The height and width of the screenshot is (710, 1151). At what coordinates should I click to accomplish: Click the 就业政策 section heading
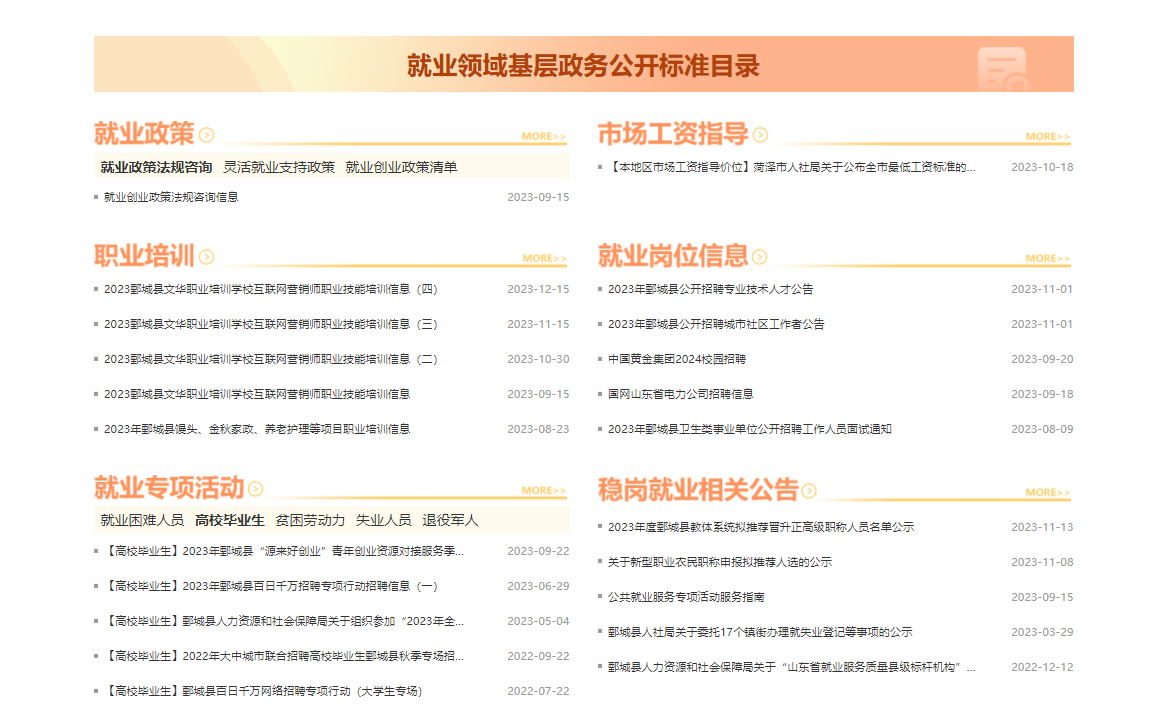coord(144,134)
